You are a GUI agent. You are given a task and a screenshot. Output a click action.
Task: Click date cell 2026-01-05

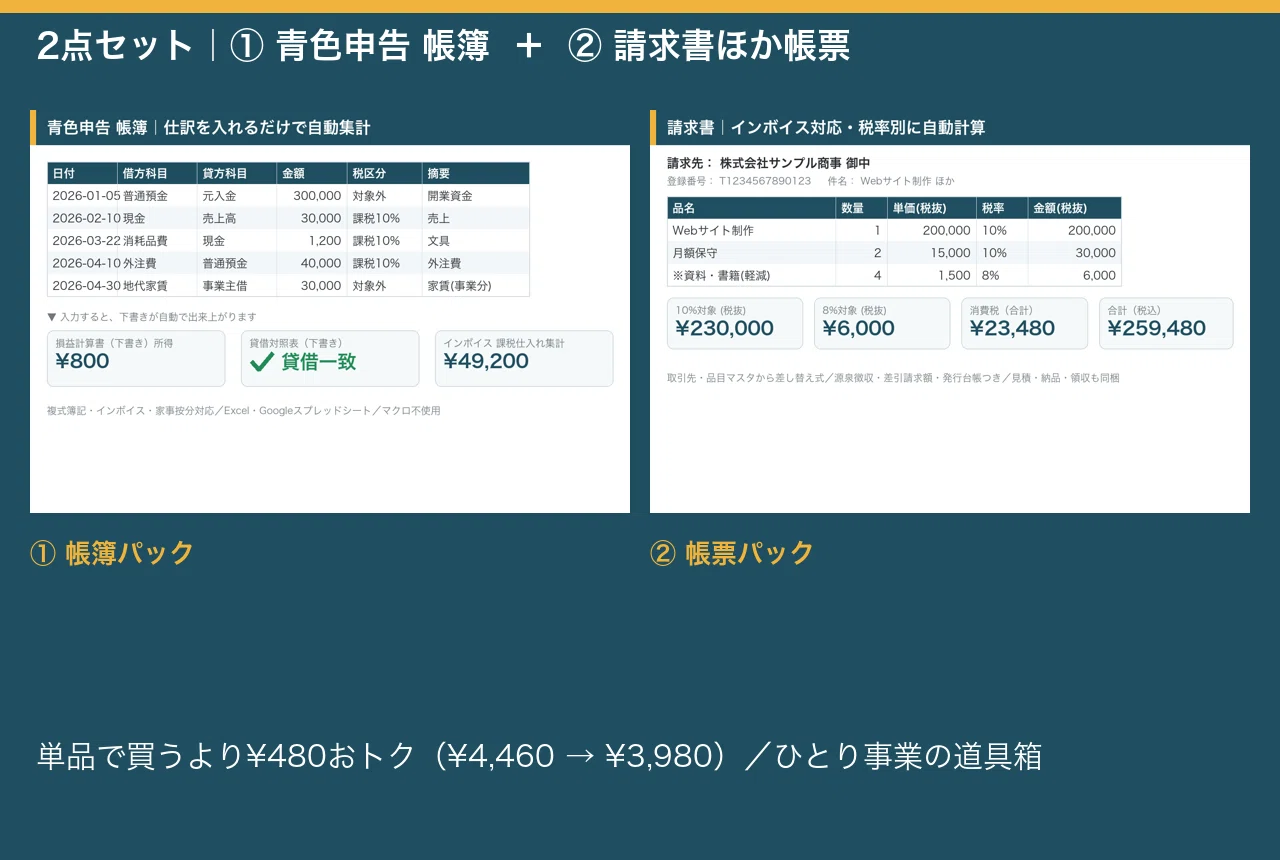pos(85,196)
